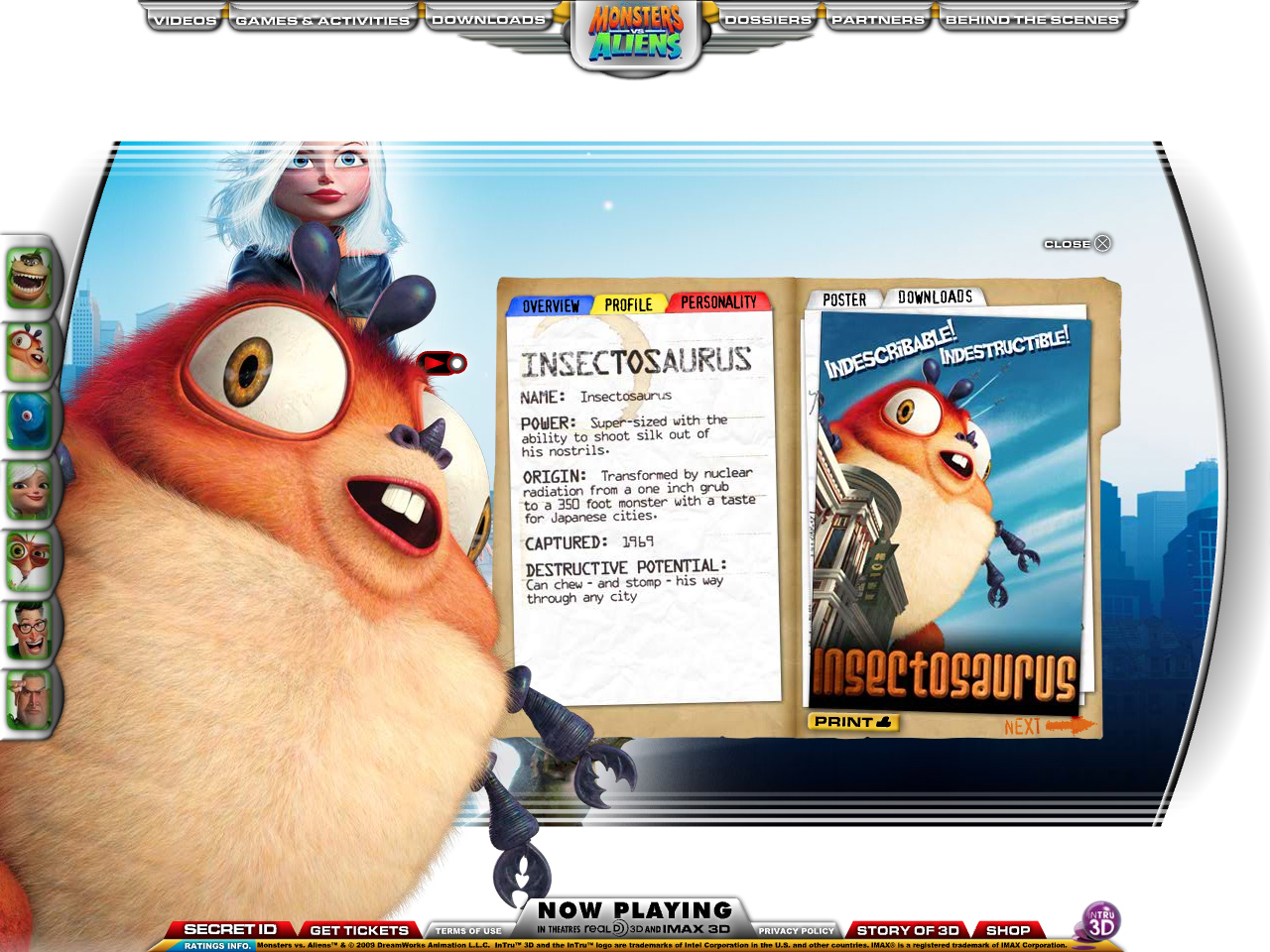Image resolution: width=1270 pixels, height=952 pixels.
Task: Go to the Next poster arrow
Action: point(1048,726)
